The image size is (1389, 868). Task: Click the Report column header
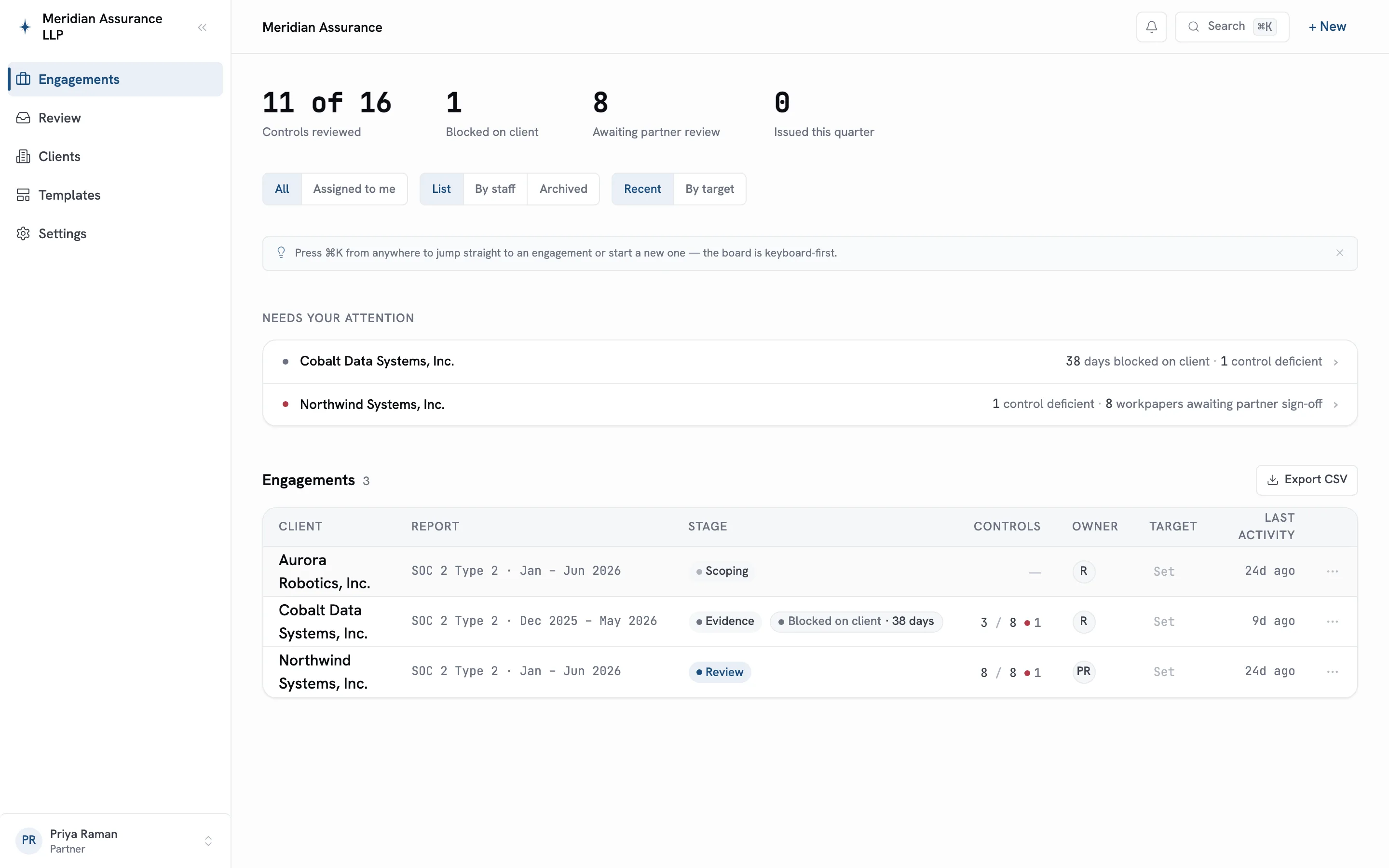[435, 527]
